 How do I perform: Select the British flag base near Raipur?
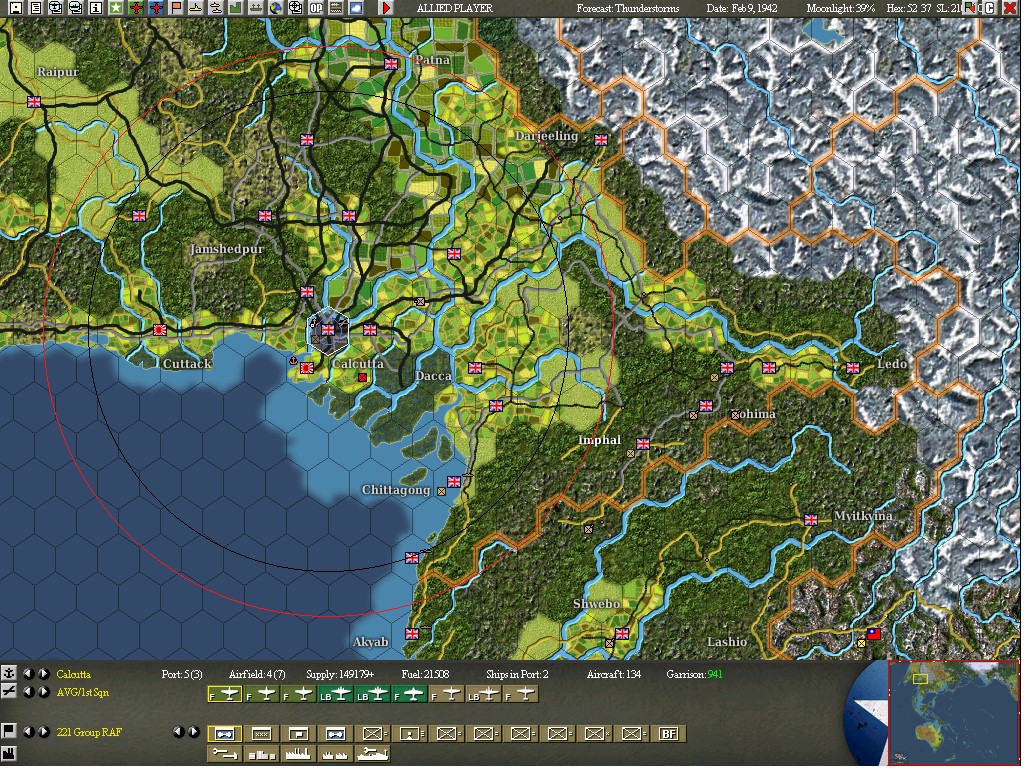click(x=34, y=101)
